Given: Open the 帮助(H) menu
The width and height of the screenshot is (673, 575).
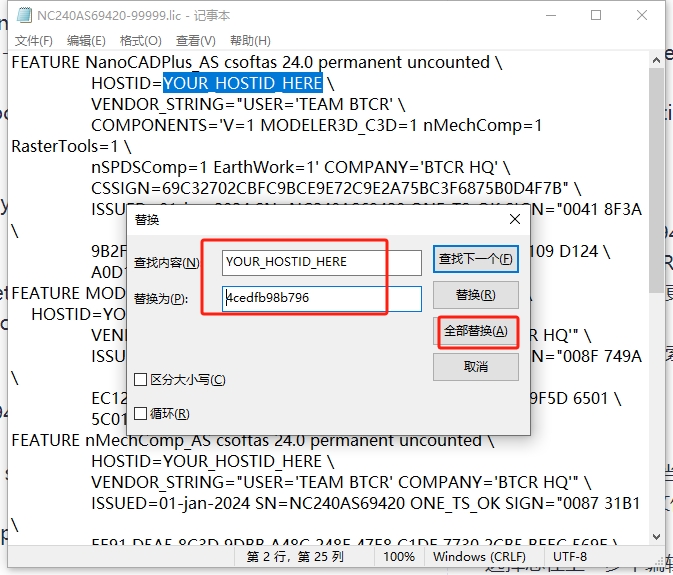Looking at the screenshot, I should [250, 41].
